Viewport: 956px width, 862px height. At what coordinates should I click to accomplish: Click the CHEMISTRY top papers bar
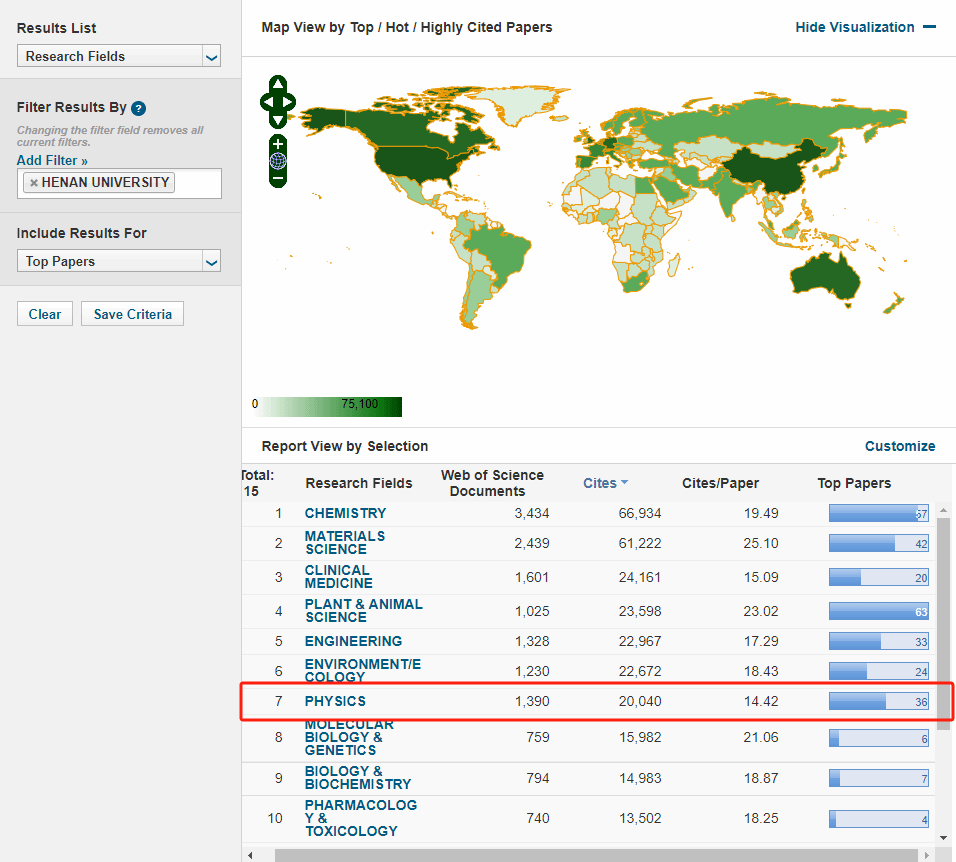pos(878,514)
